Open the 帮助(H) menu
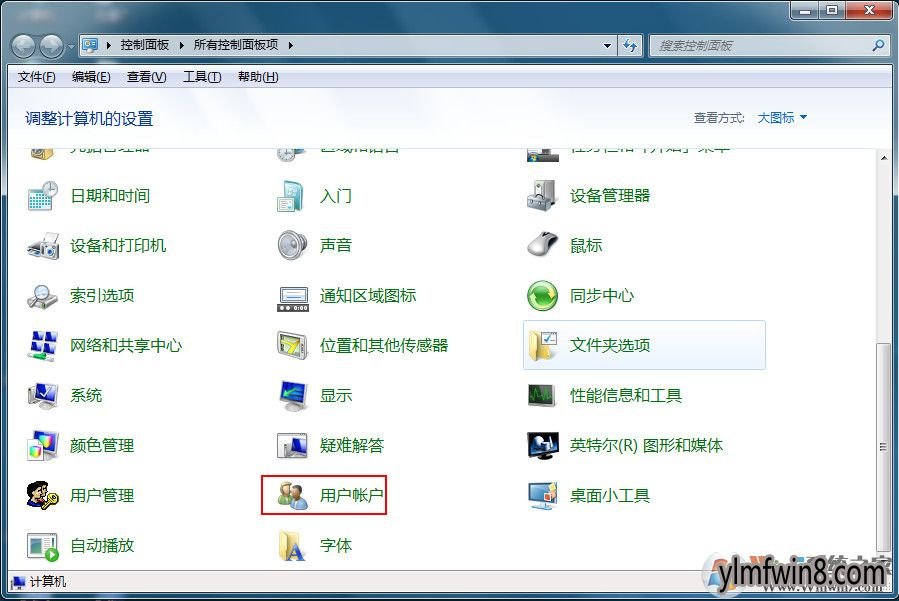The width and height of the screenshot is (899, 601). [x=258, y=77]
